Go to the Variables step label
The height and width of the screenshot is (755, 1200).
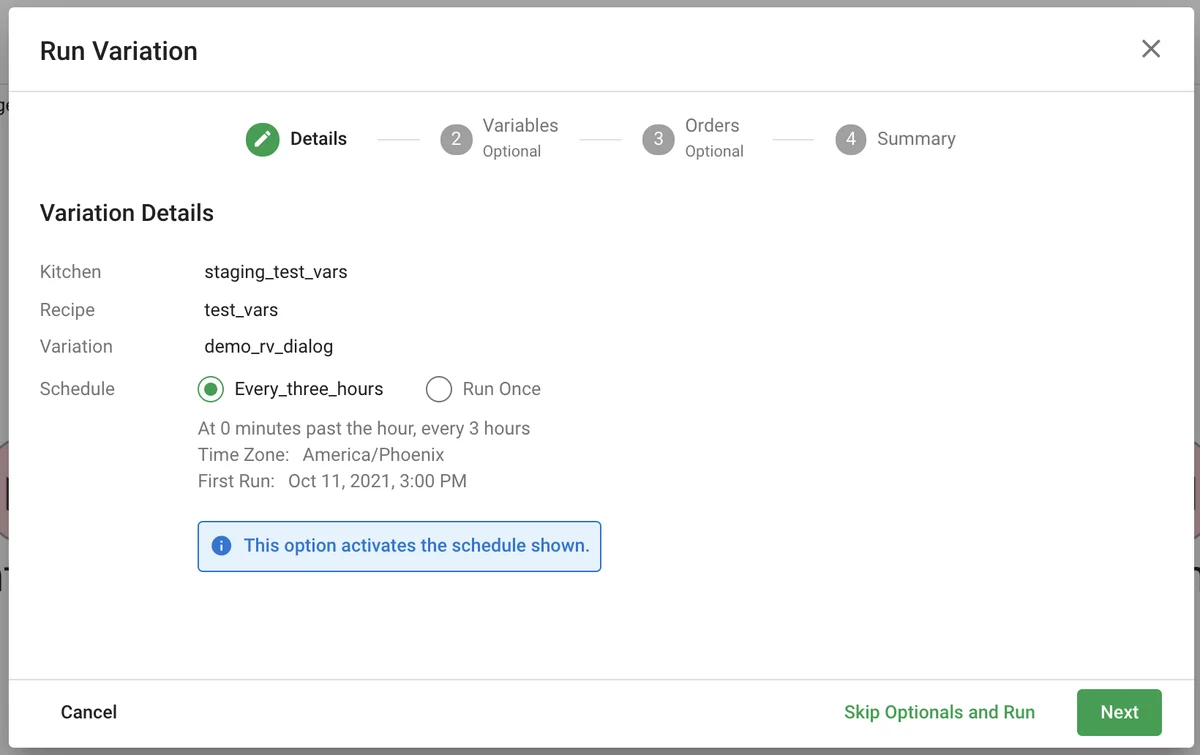tap(520, 126)
